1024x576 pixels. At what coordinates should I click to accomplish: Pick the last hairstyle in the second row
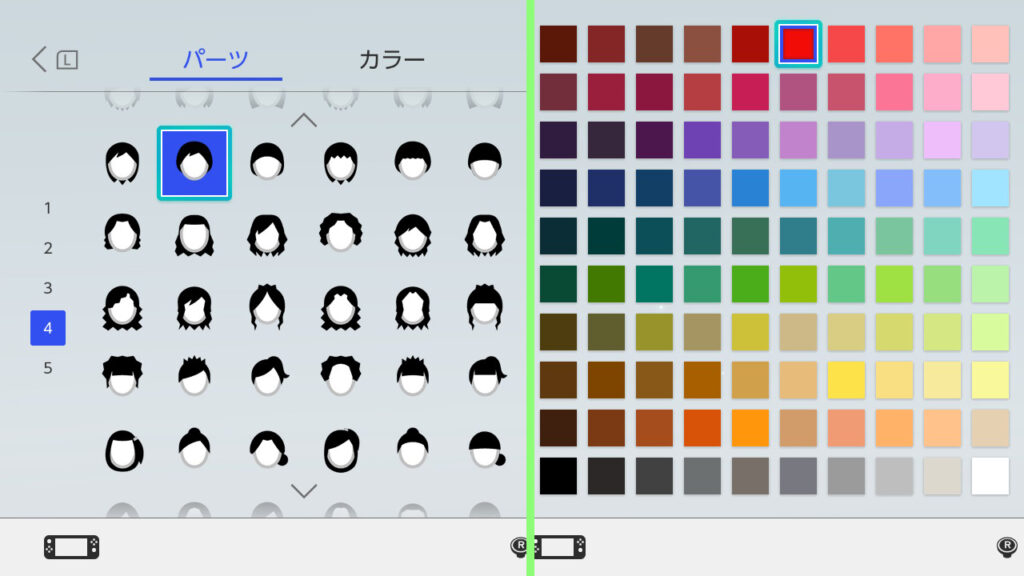pos(485,235)
